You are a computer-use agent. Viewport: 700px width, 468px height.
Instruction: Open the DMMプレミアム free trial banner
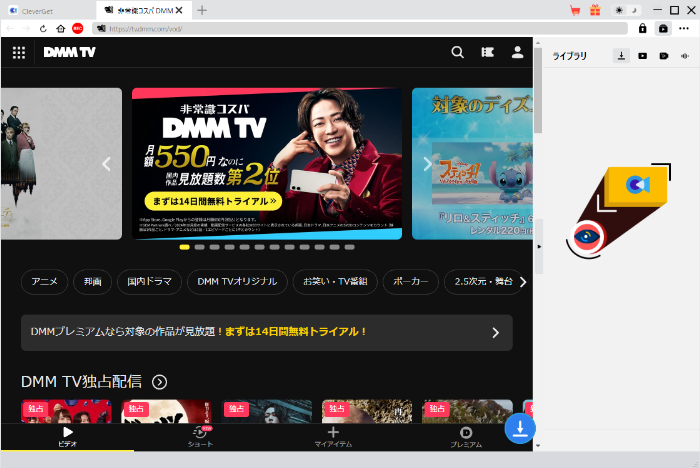267,332
